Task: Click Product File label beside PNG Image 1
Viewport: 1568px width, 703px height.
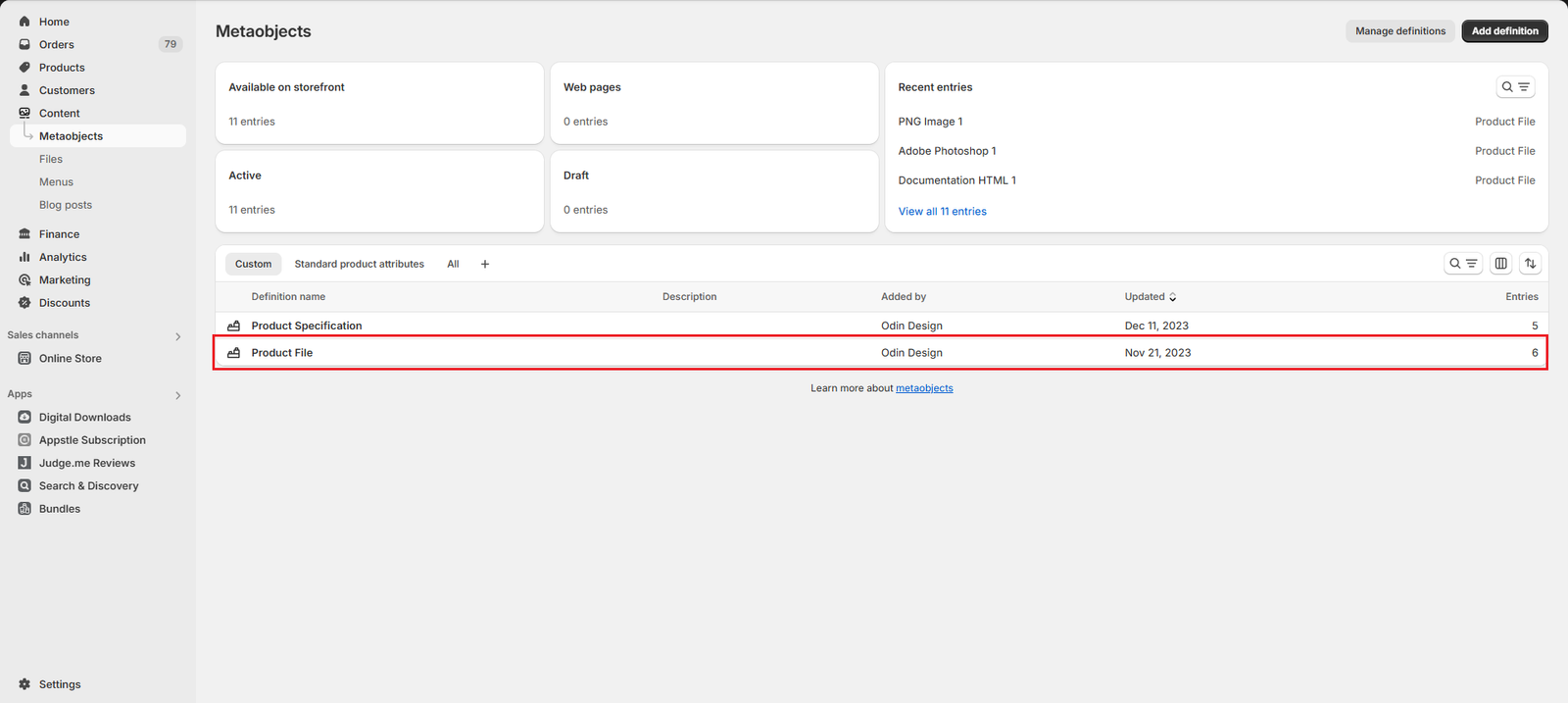Action: (1504, 122)
